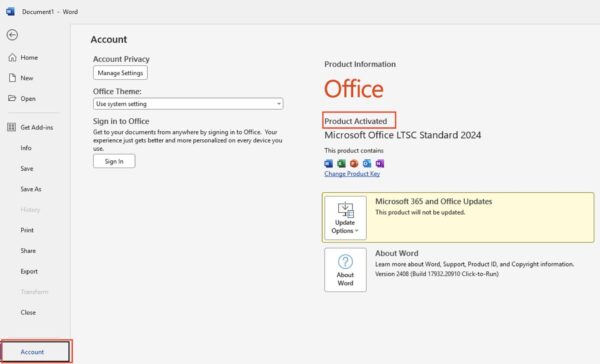The height and width of the screenshot is (364, 600).
Task: Click the 'Sign in to Office' heading
Action: [x=121, y=121]
